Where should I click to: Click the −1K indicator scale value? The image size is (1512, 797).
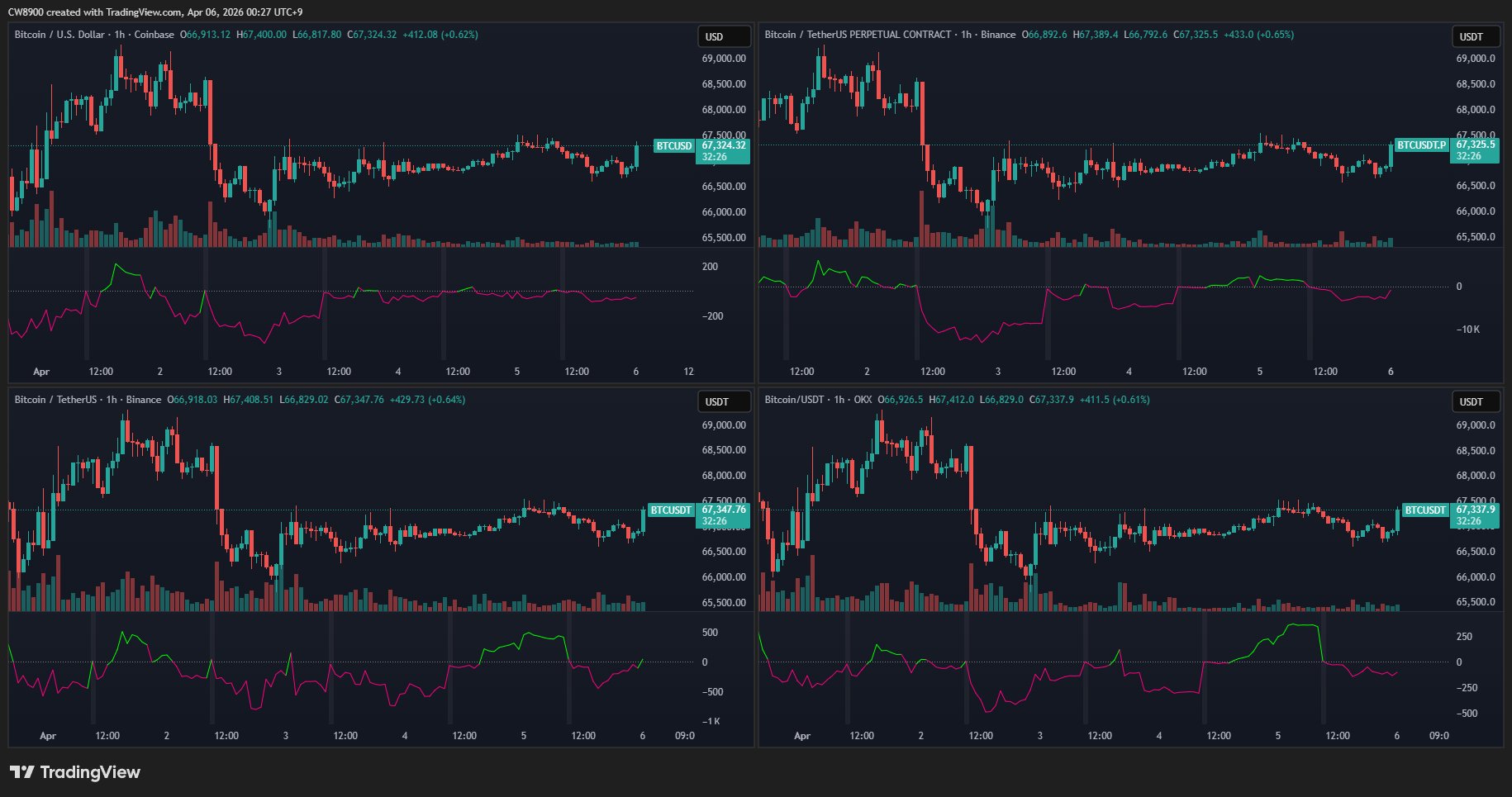pyautogui.click(x=711, y=721)
